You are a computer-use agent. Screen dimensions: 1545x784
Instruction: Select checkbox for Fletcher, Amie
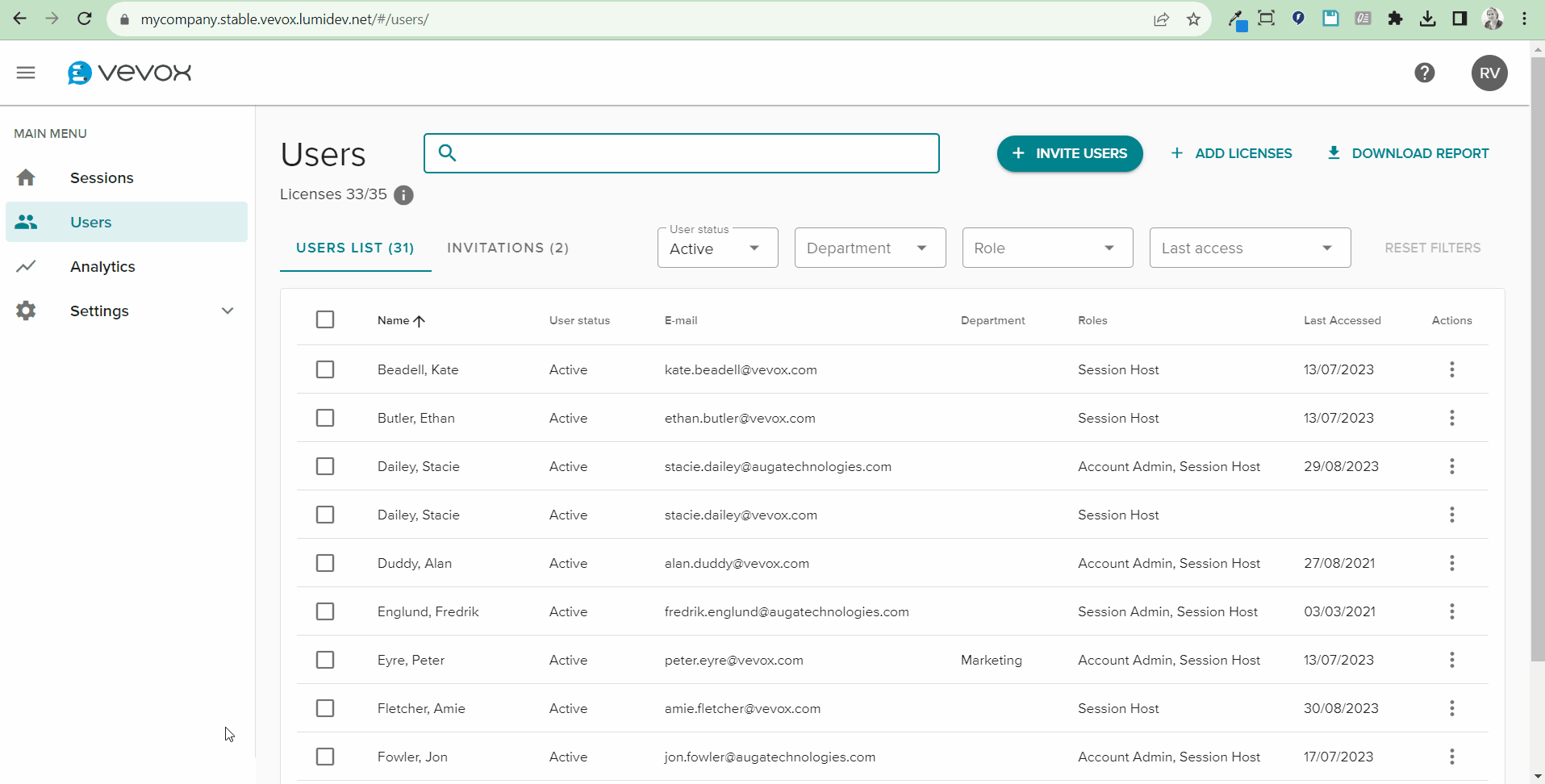(x=325, y=708)
